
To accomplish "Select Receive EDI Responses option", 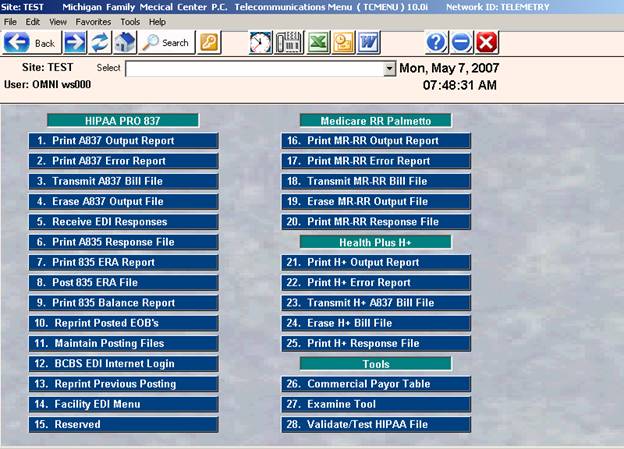I will tap(122, 222).
